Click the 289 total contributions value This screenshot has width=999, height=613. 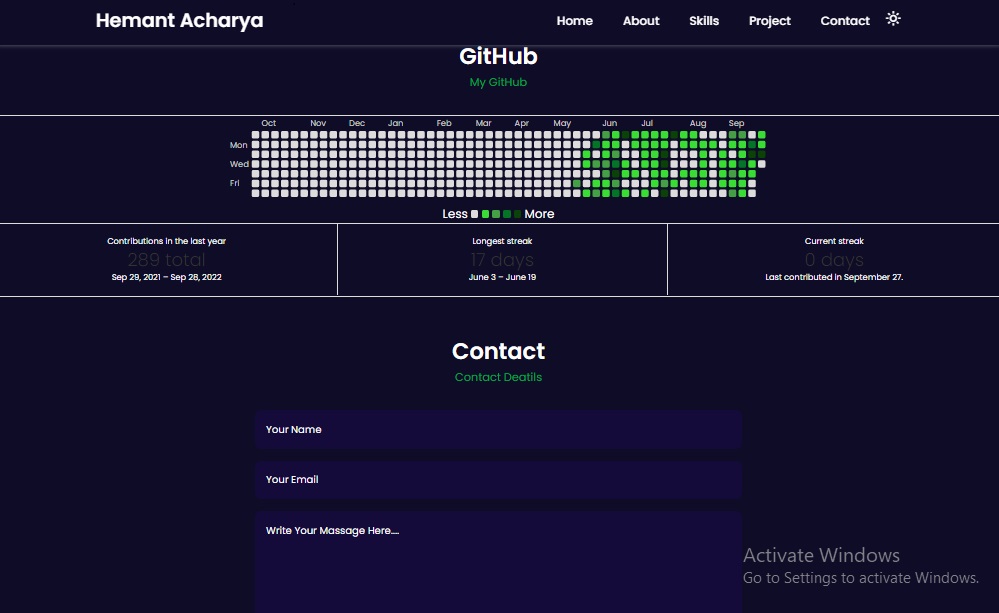pyautogui.click(x=166, y=259)
